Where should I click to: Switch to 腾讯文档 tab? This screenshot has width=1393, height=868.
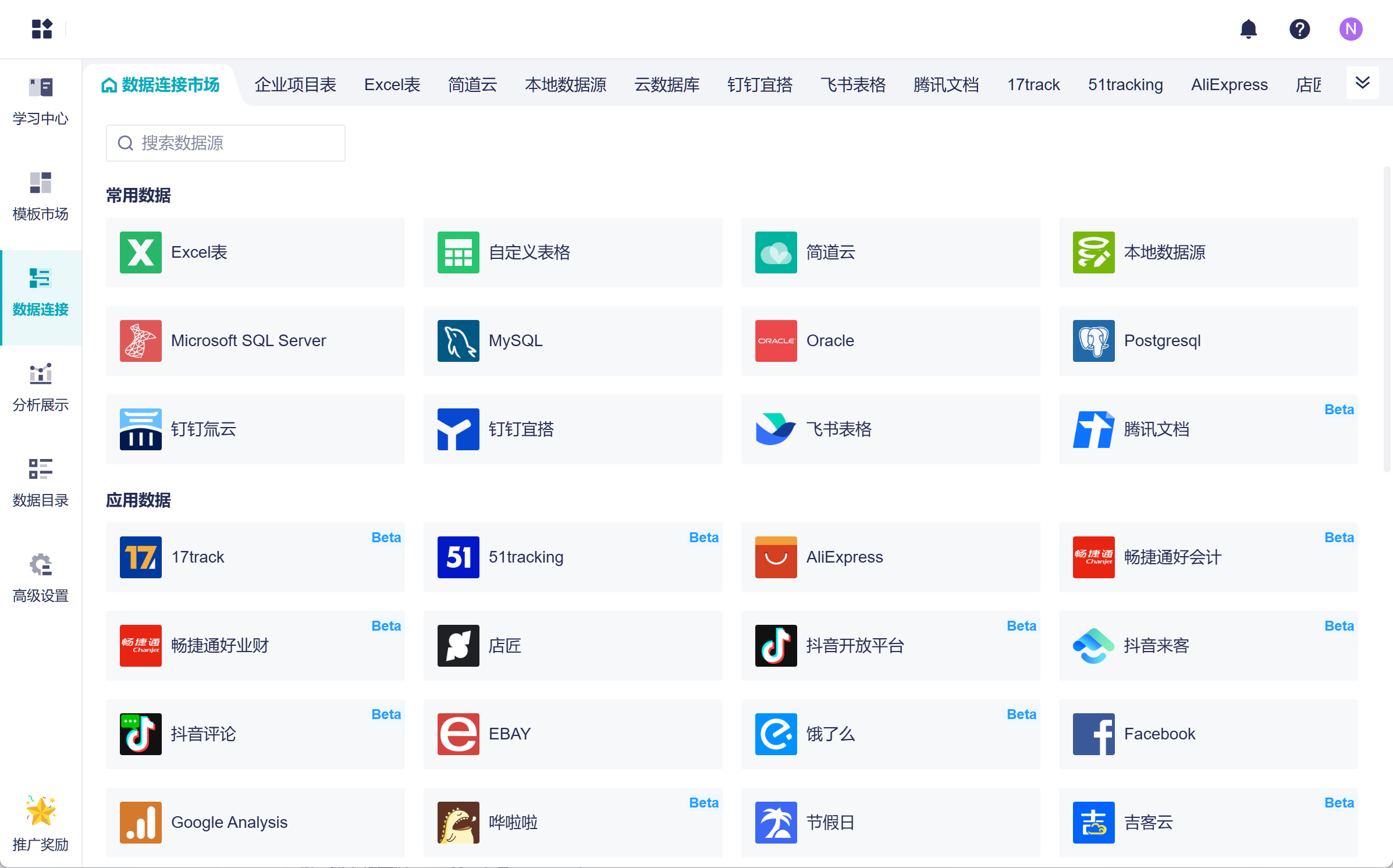pyautogui.click(x=946, y=85)
